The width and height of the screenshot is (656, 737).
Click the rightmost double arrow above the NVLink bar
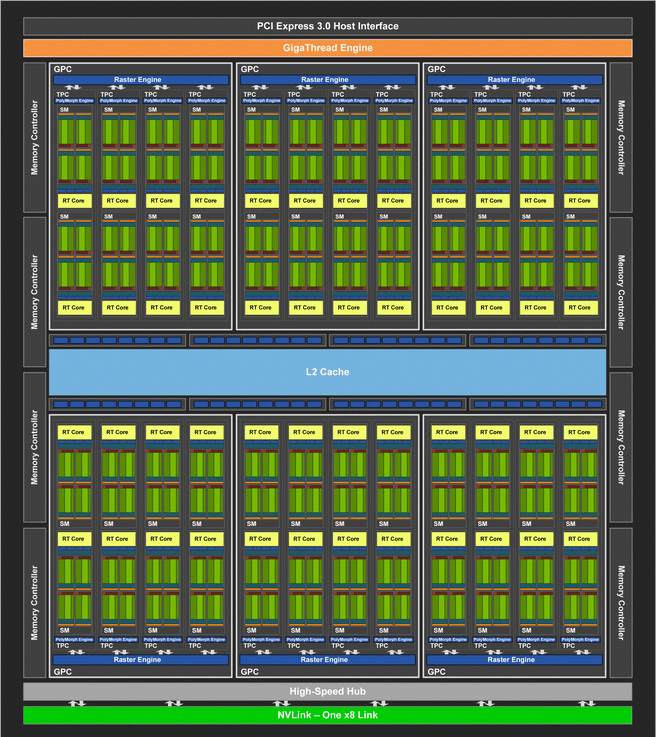click(587, 703)
